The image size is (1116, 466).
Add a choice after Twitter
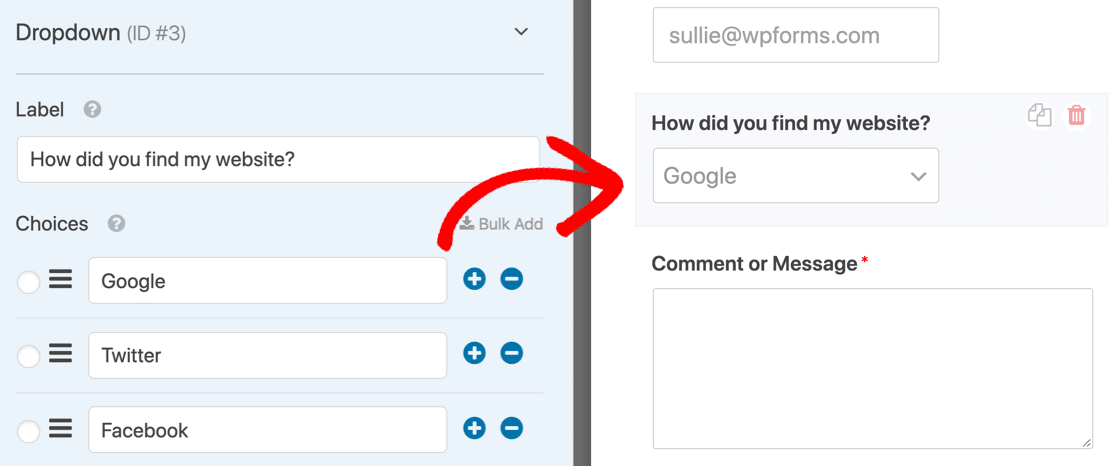[x=474, y=353]
